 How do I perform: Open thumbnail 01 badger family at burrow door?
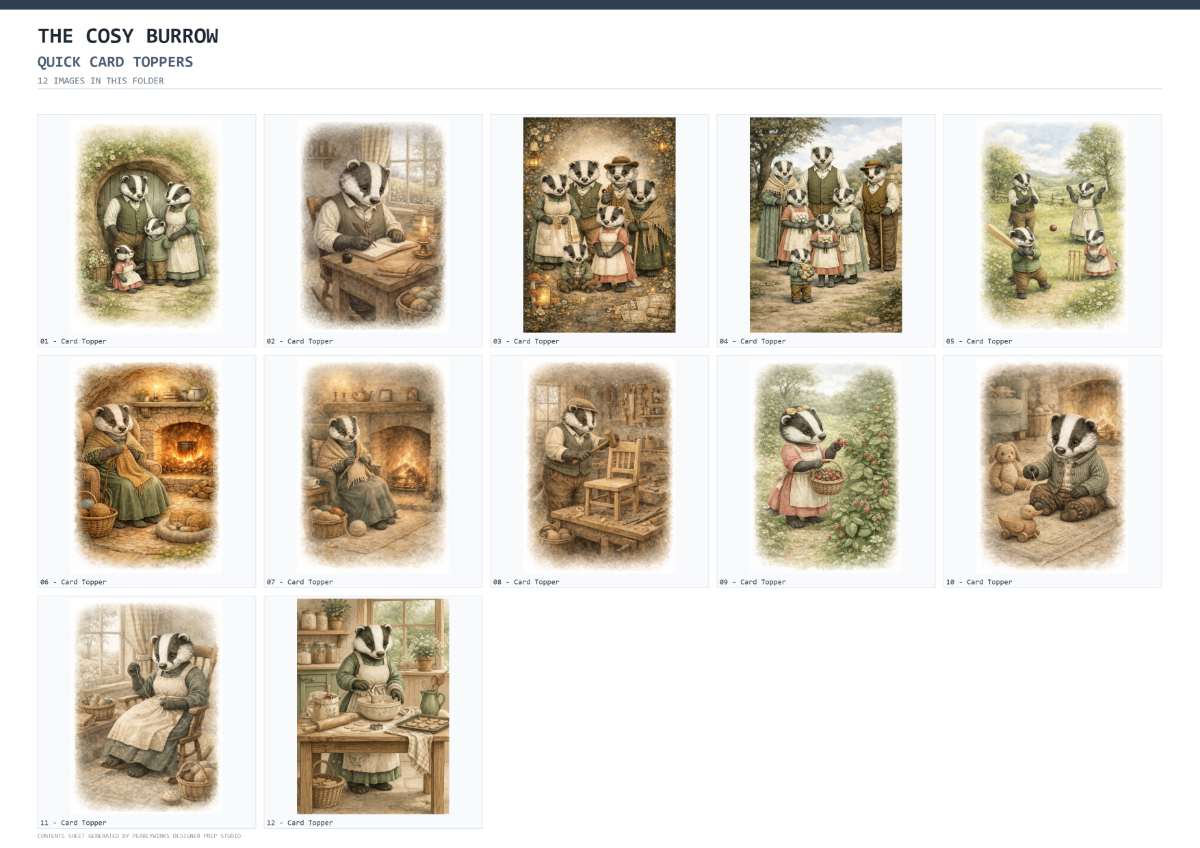147,225
